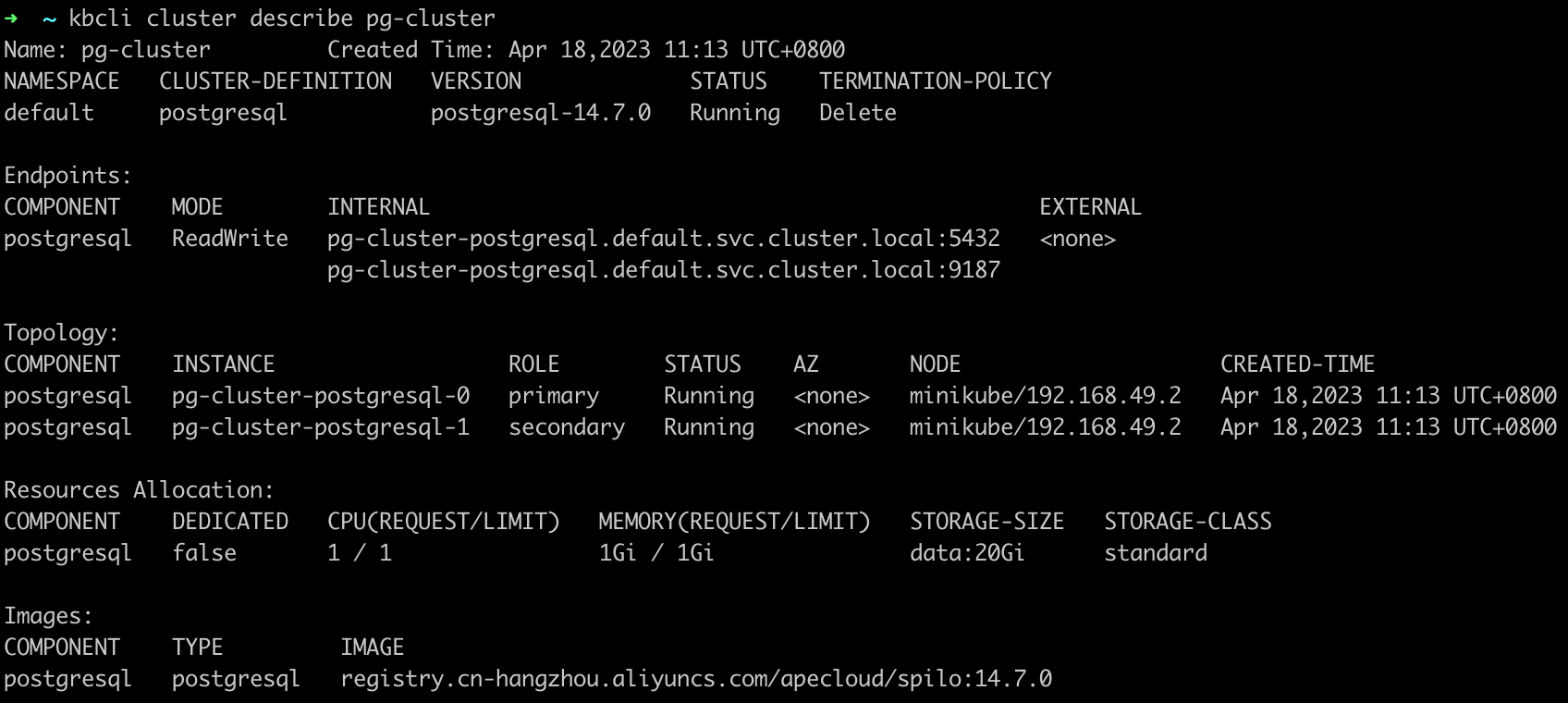
Task: Click the Topology section heading
Action: 61,333
